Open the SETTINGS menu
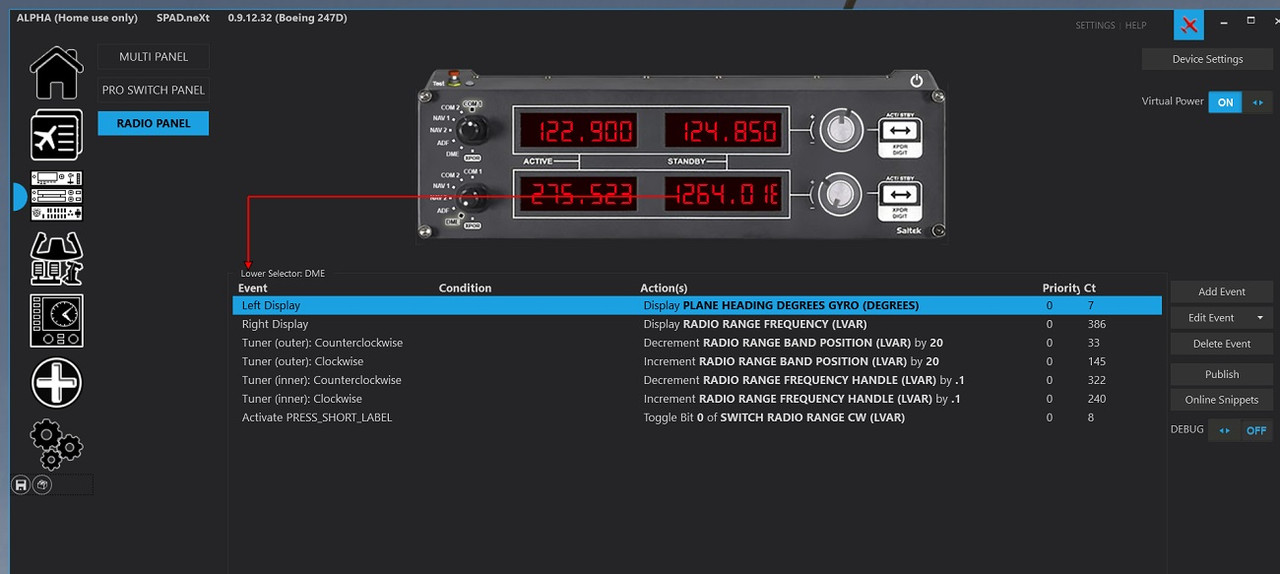This screenshot has width=1280, height=574. tap(1095, 25)
